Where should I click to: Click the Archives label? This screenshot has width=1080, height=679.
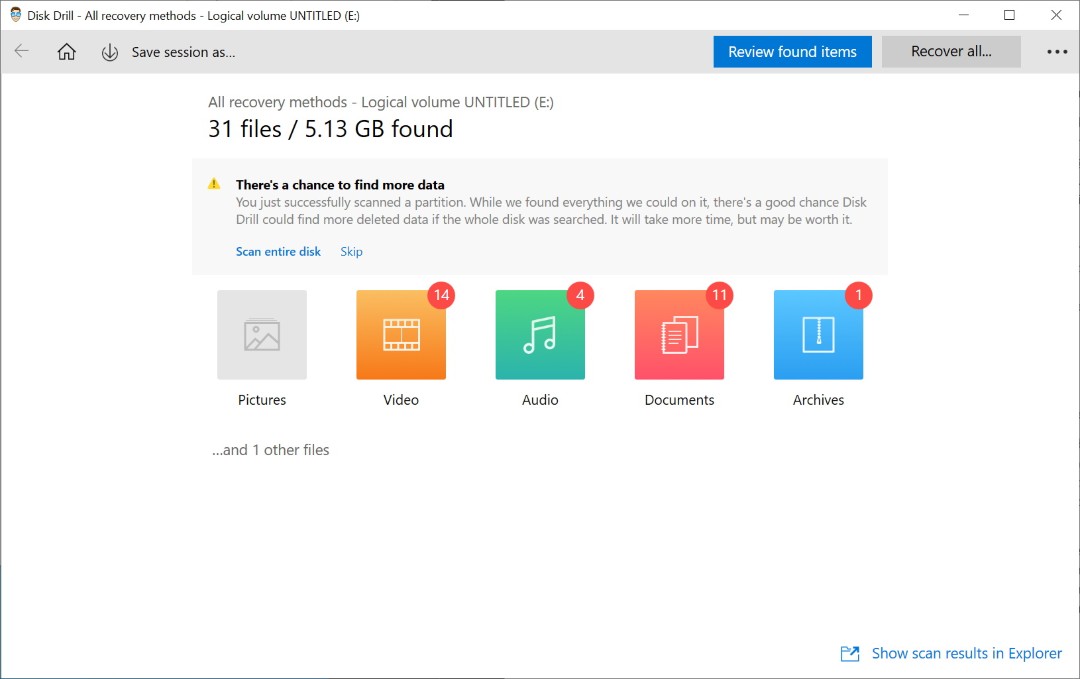click(x=818, y=400)
